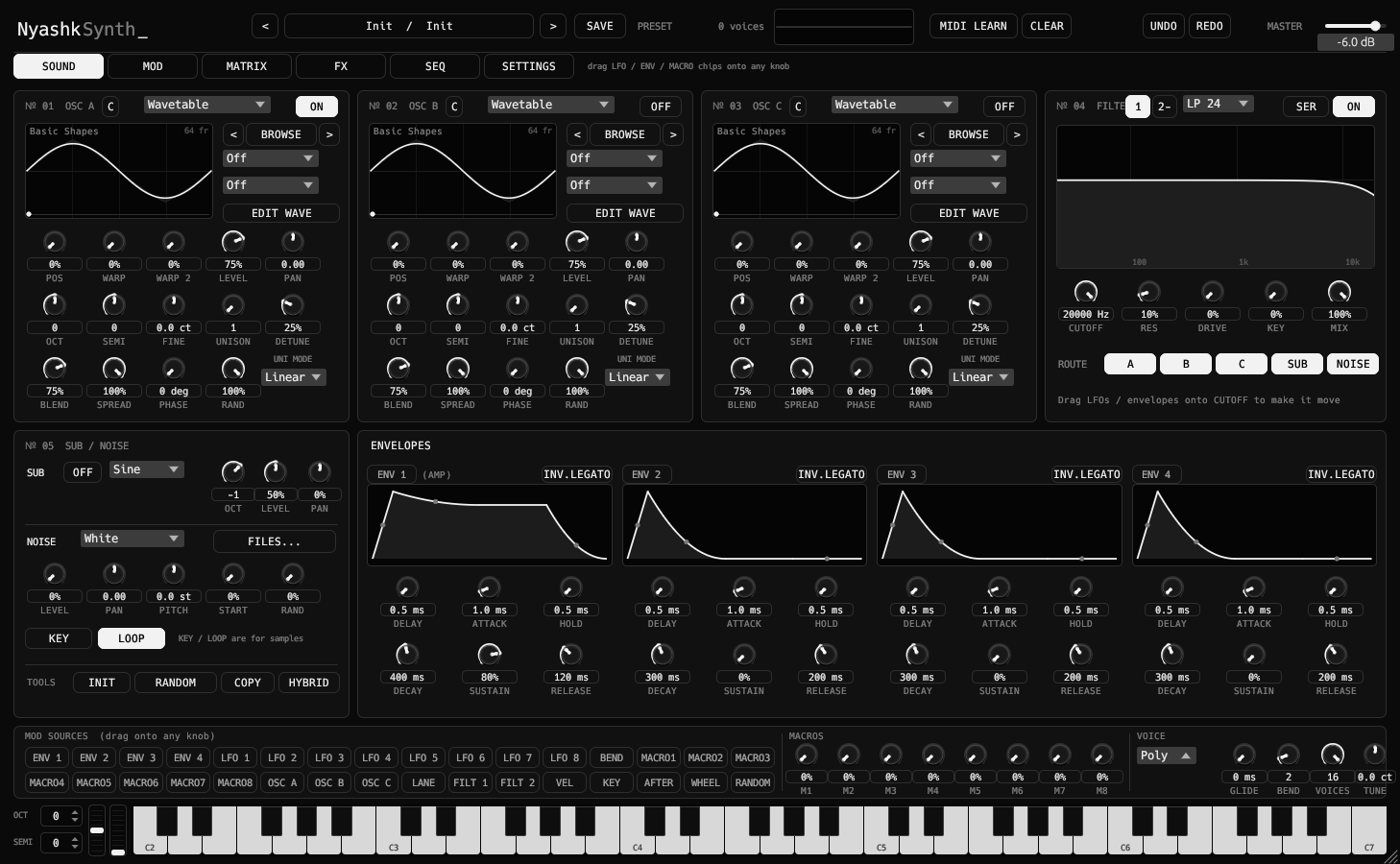The width and height of the screenshot is (1400, 864).
Task: Open the sub oscillator Sine waveform dropdown
Action: tap(147, 469)
